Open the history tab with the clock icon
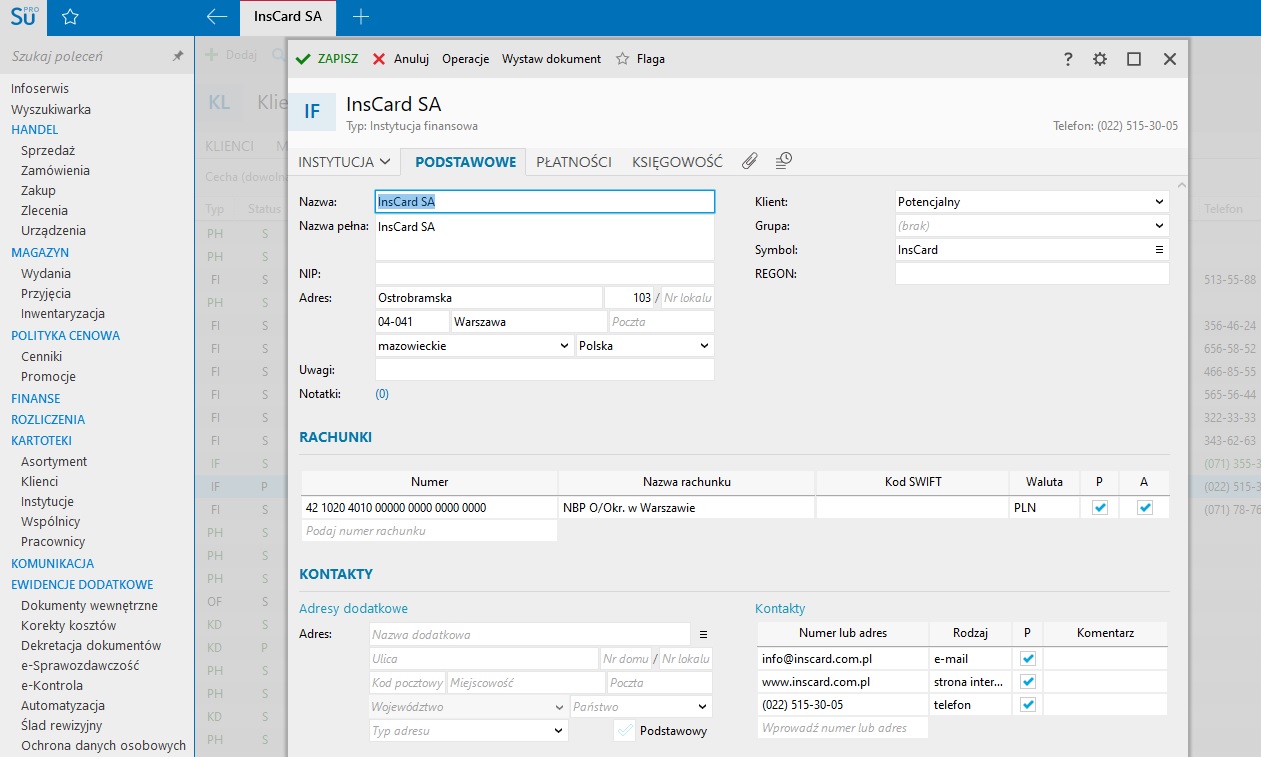 783,160
